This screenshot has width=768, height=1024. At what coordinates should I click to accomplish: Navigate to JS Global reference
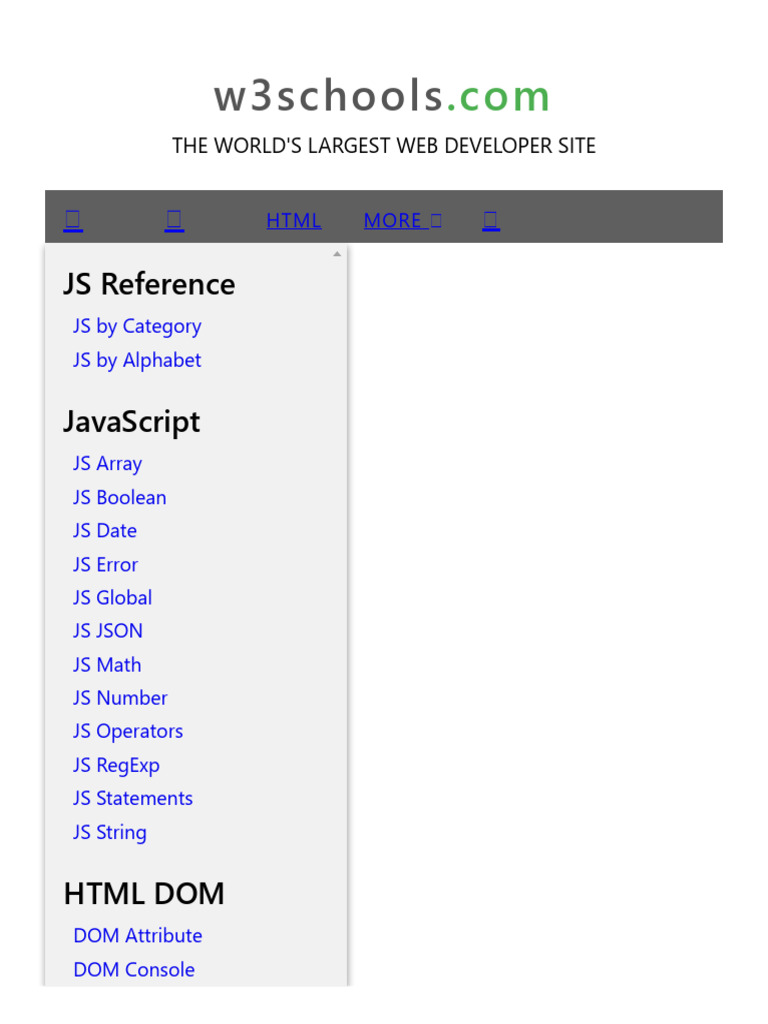(112, 597)
